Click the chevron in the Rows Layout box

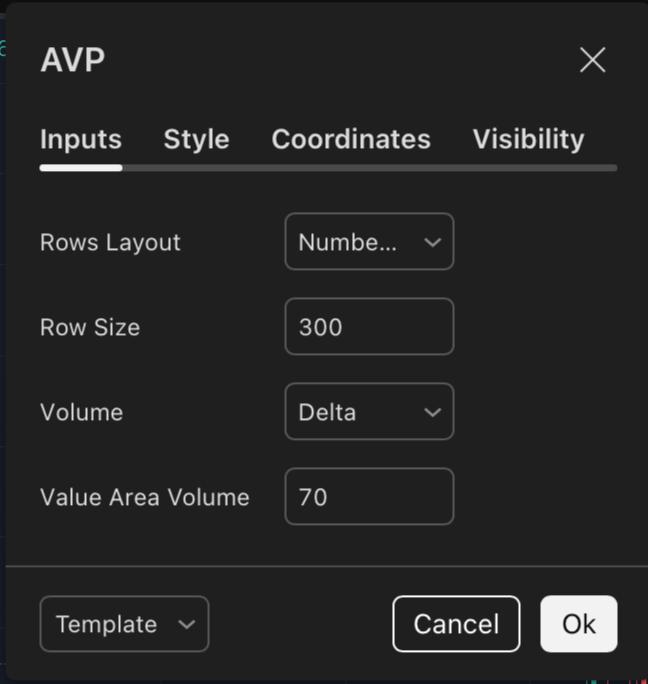point(432,242)
